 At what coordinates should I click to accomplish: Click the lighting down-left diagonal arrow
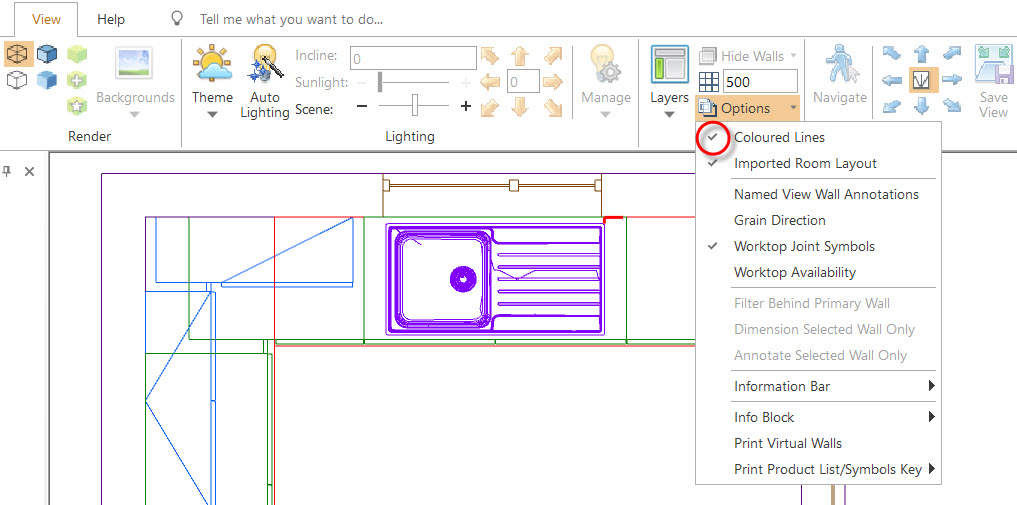pos(490,107)
